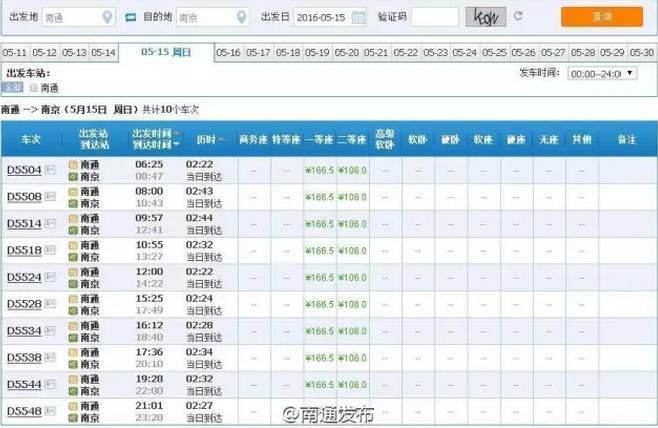Screen dimensions: 658x428
Task: Swap departure and destination stations
Action: [132, 17]
